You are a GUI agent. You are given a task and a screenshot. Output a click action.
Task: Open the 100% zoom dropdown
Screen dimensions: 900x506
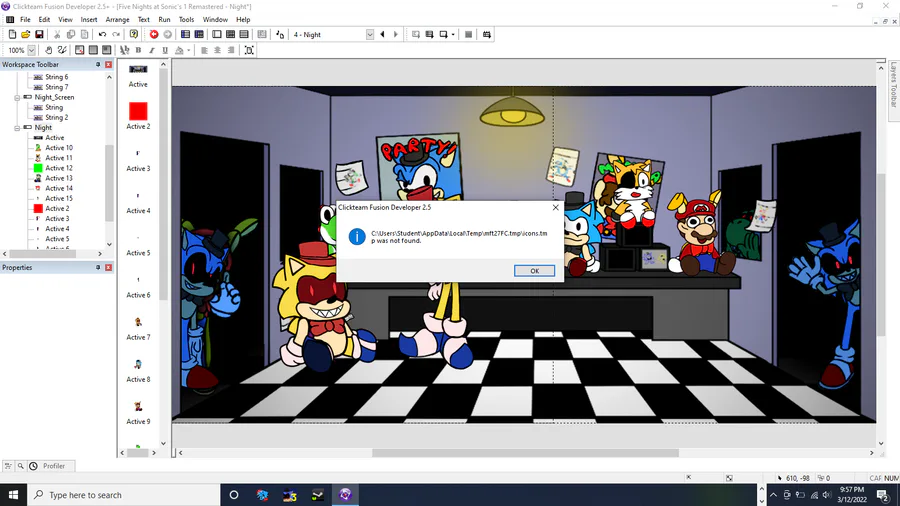(31, 50)
